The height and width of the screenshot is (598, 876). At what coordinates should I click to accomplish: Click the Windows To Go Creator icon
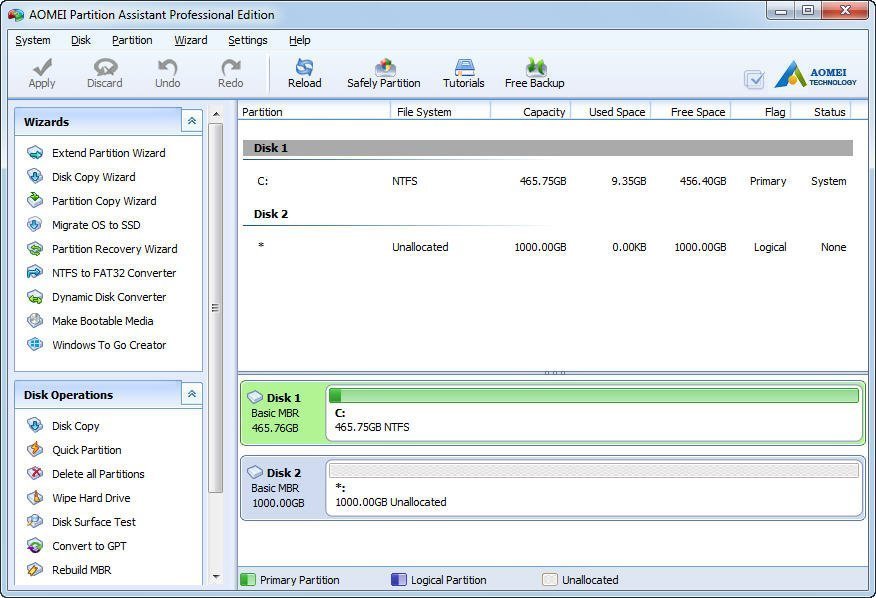click(x=35, y=345)
